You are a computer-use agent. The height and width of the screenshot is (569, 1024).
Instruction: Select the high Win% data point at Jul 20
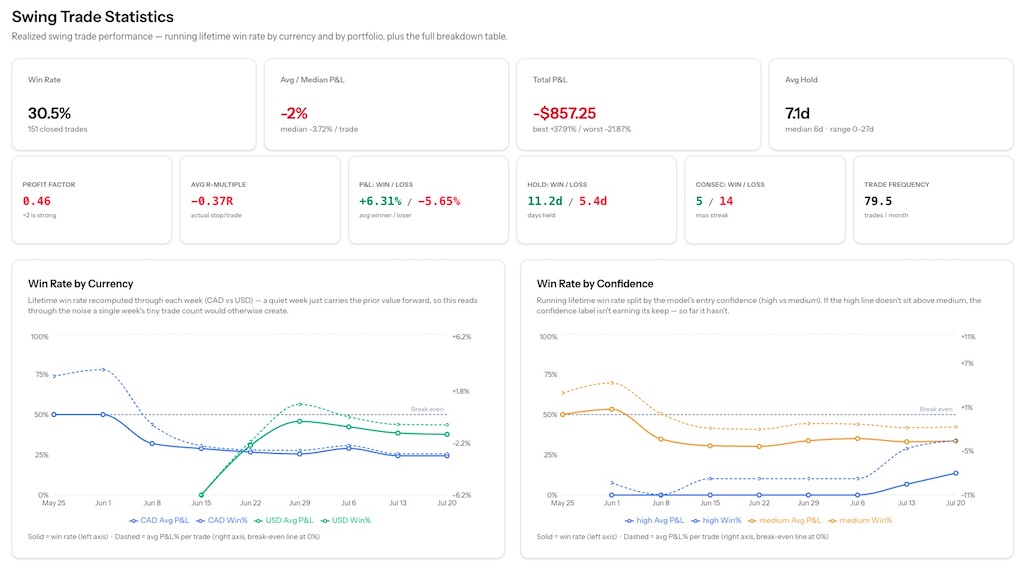955,473
